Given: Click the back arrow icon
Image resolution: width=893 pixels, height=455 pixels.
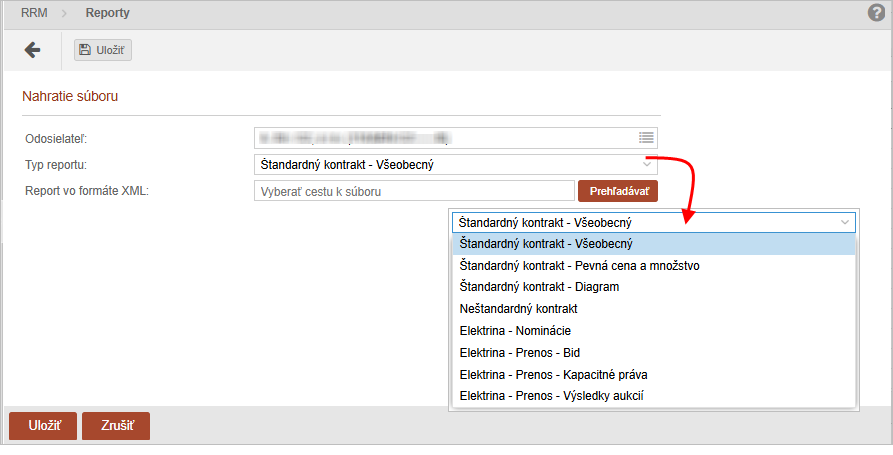Looking at the screenshot, I should pyautogui.click(x=32, y=50).
